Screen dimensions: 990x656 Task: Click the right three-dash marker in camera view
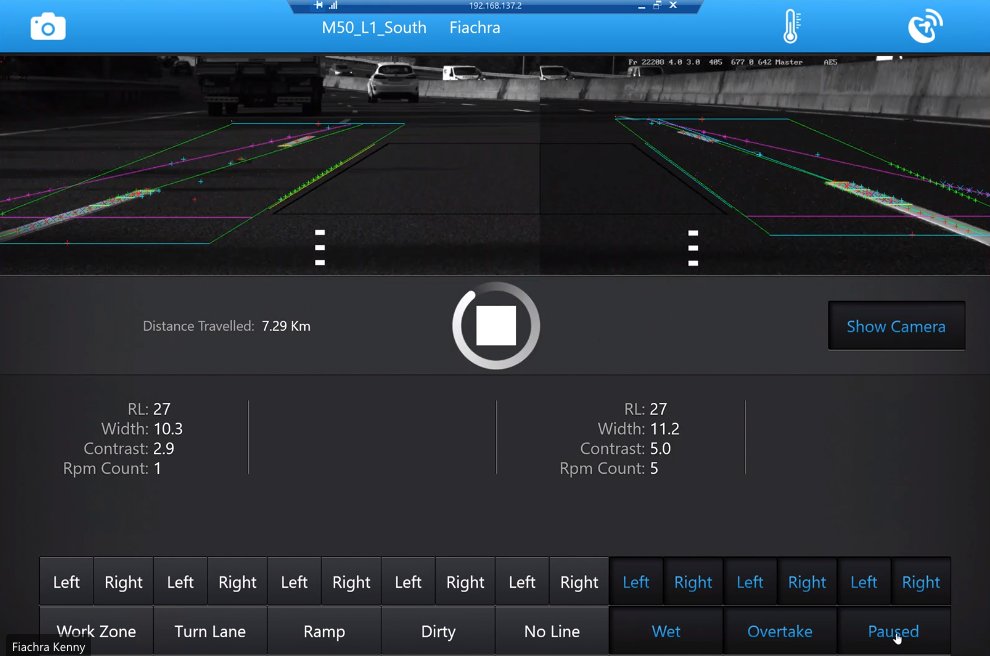693,247
